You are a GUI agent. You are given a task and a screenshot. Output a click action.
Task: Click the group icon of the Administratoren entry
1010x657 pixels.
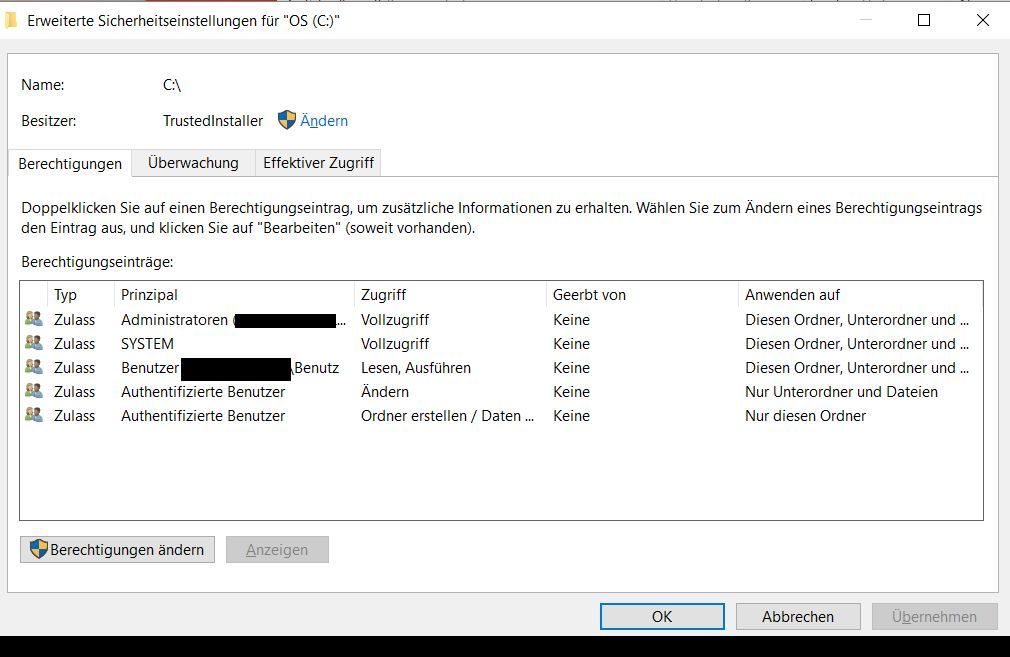(x=33, y=319)
